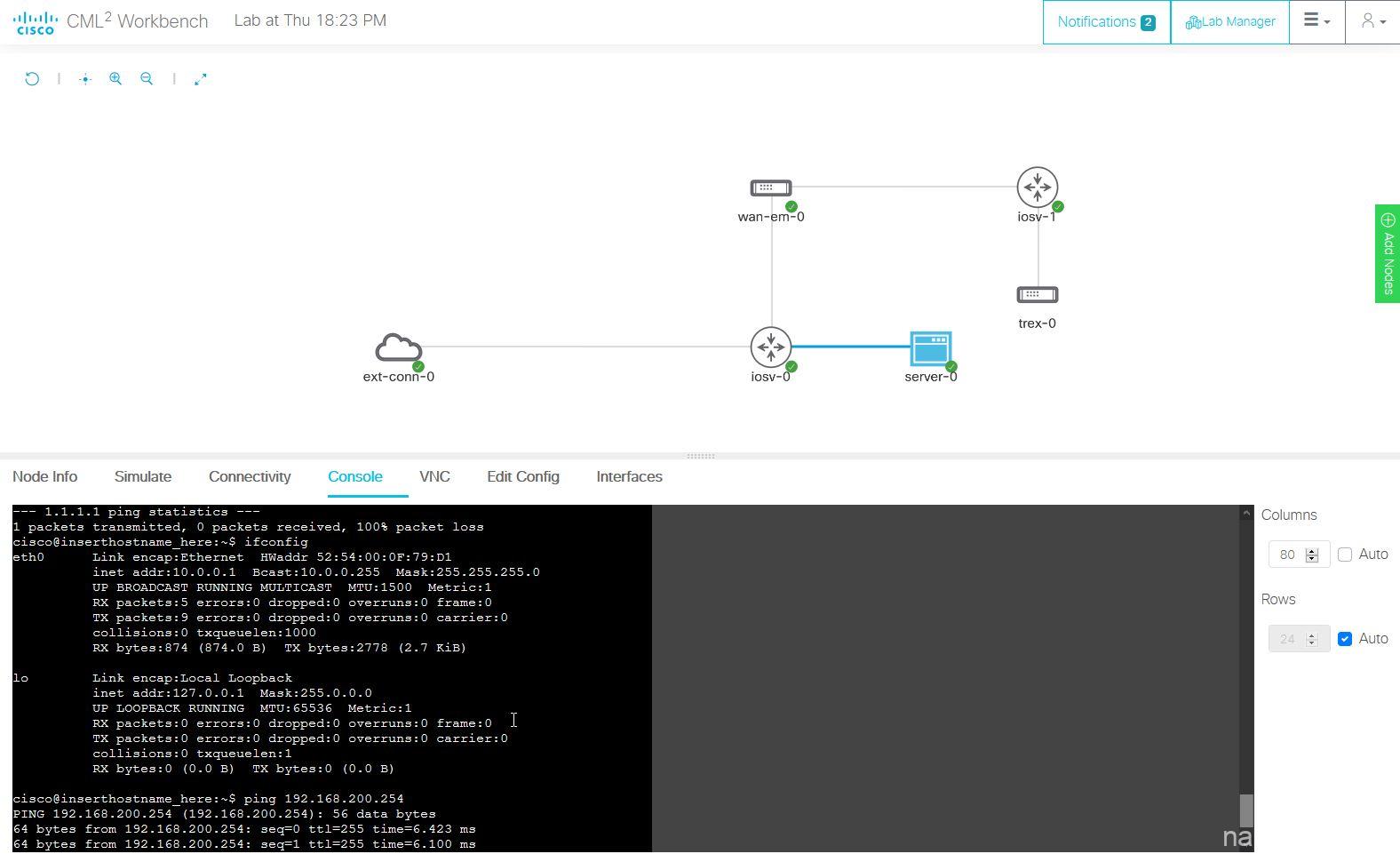Click the panel resize handle grip
The height and width of the screenshot is (862, 1400).
[x=701, y=456]
